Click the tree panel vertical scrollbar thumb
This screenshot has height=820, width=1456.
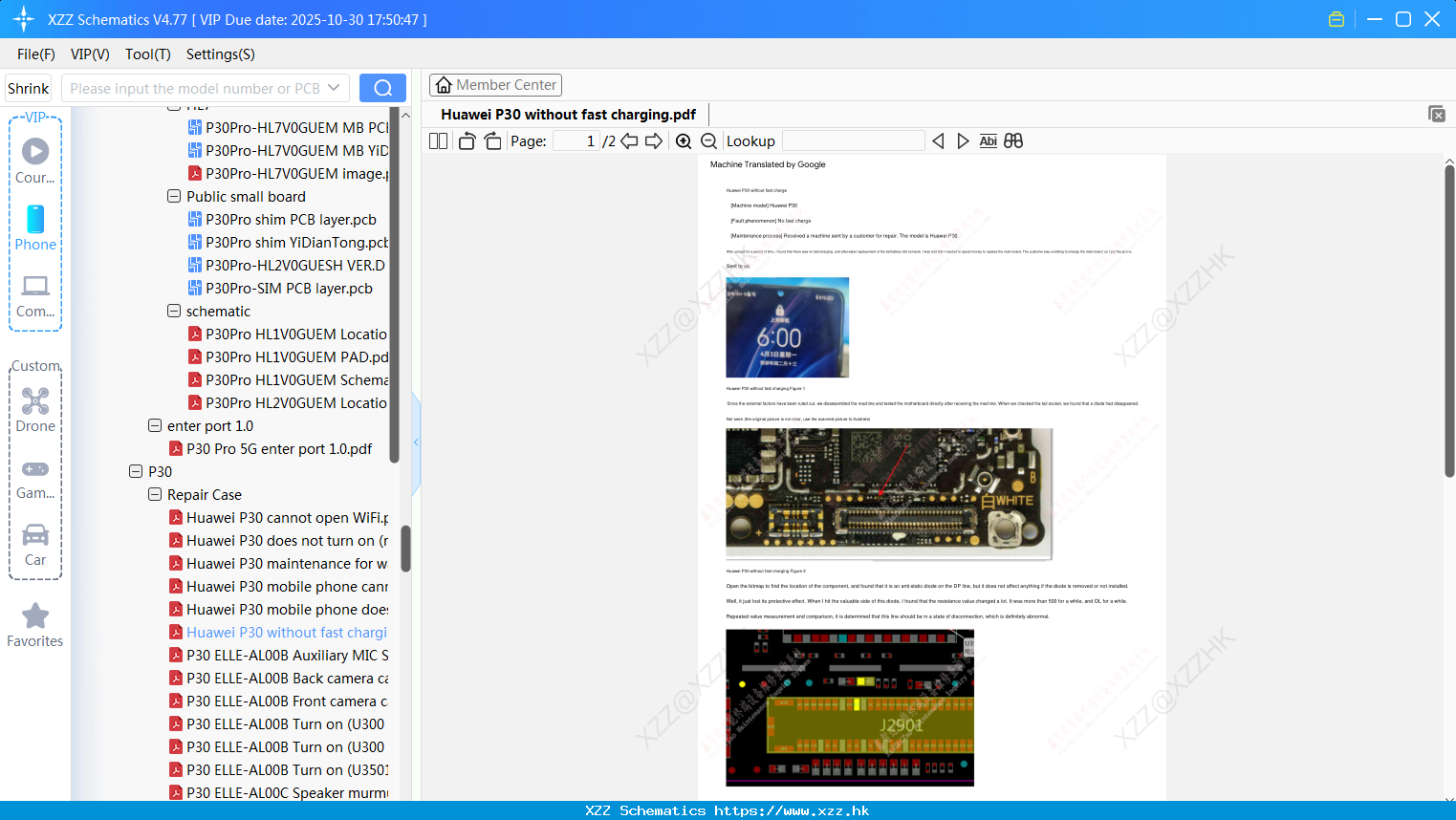click(x=405, y=549)
